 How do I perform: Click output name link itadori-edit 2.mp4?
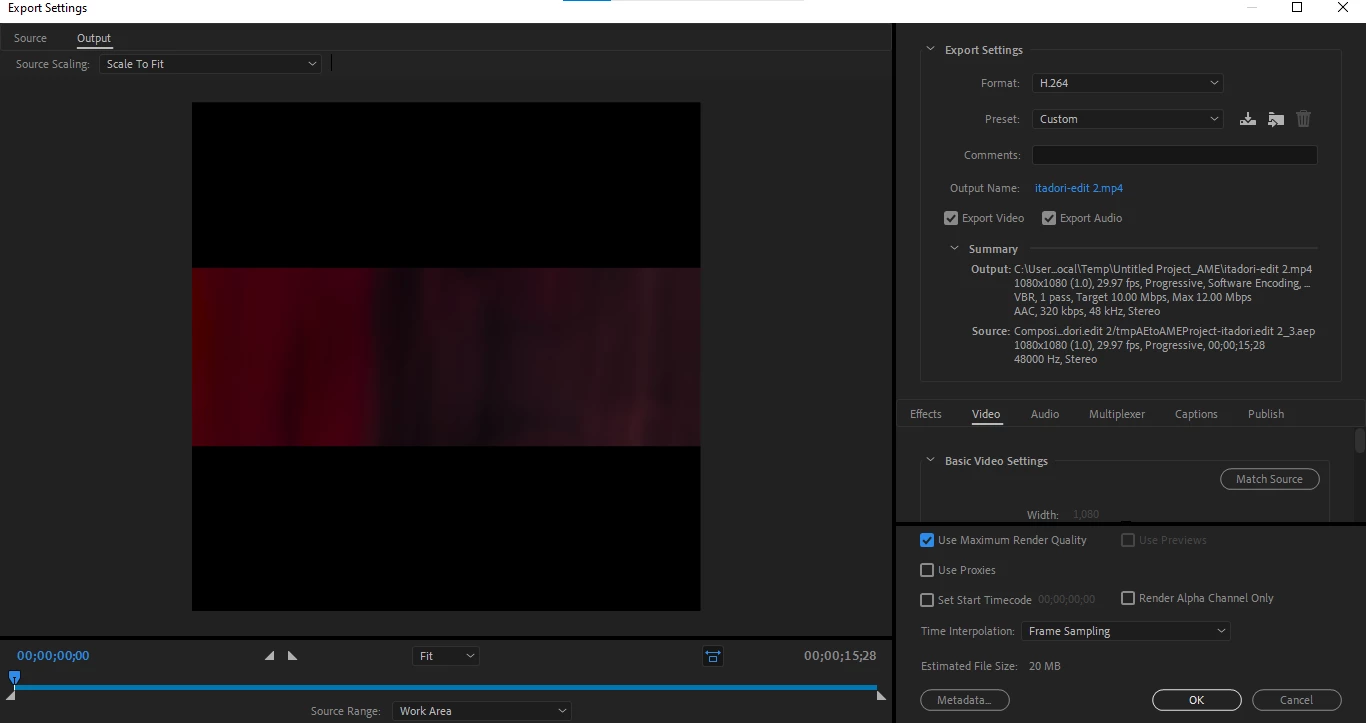pos(1079,188)
